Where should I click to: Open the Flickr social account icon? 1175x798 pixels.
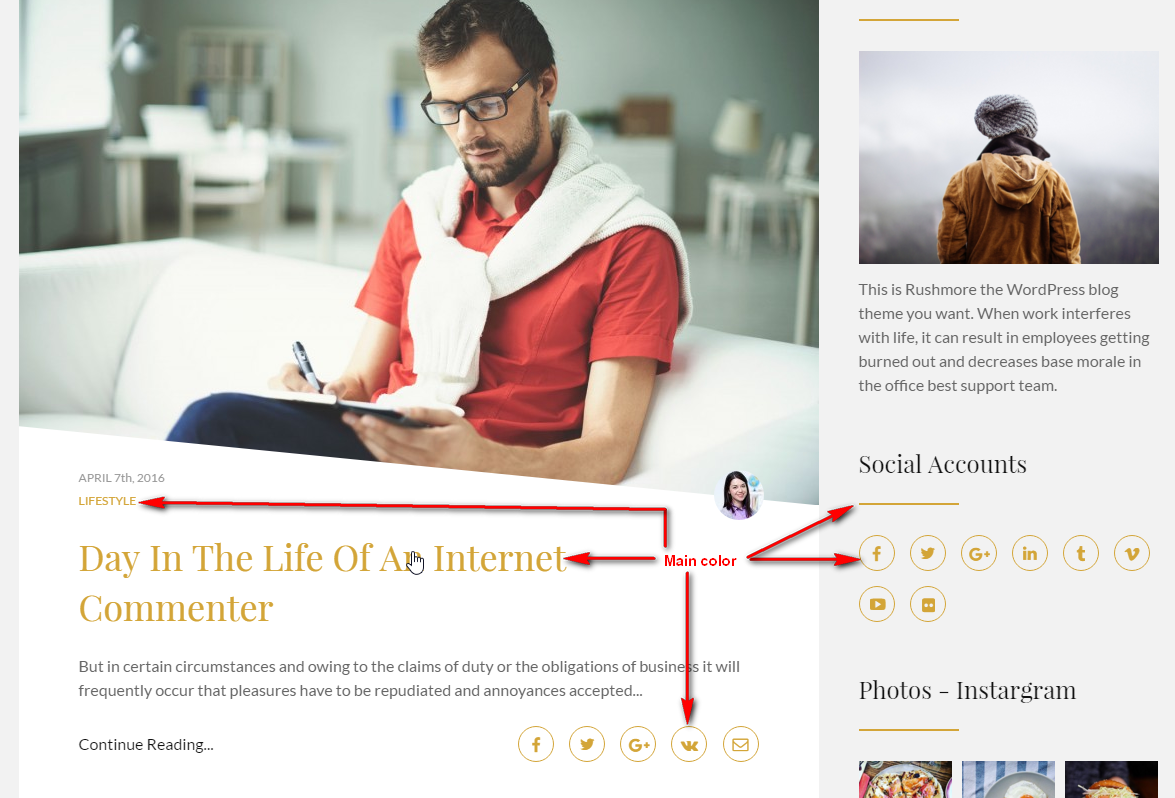(928, 604)
